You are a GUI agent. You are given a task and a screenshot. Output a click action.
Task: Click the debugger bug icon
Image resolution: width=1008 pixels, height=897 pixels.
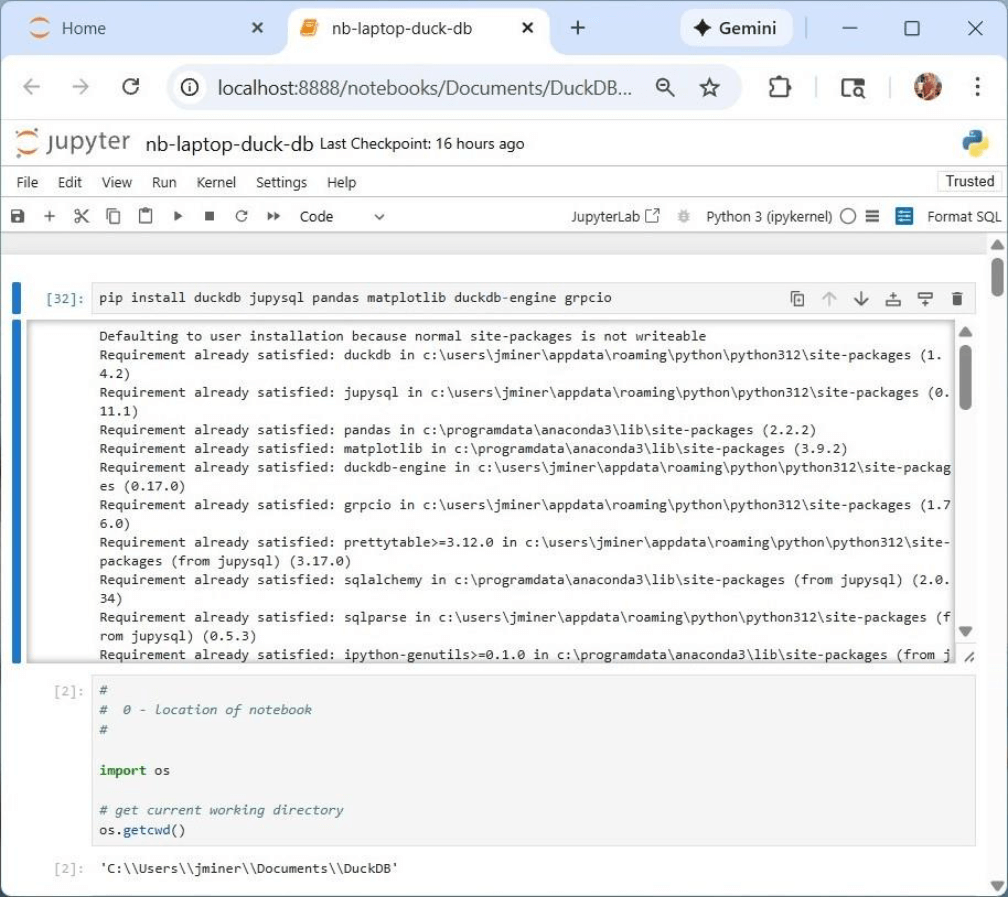(x=683, y=217)
